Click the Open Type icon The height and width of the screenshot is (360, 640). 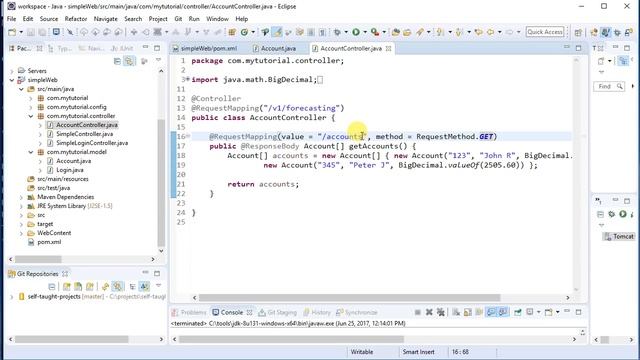click(x=395, y=32)
